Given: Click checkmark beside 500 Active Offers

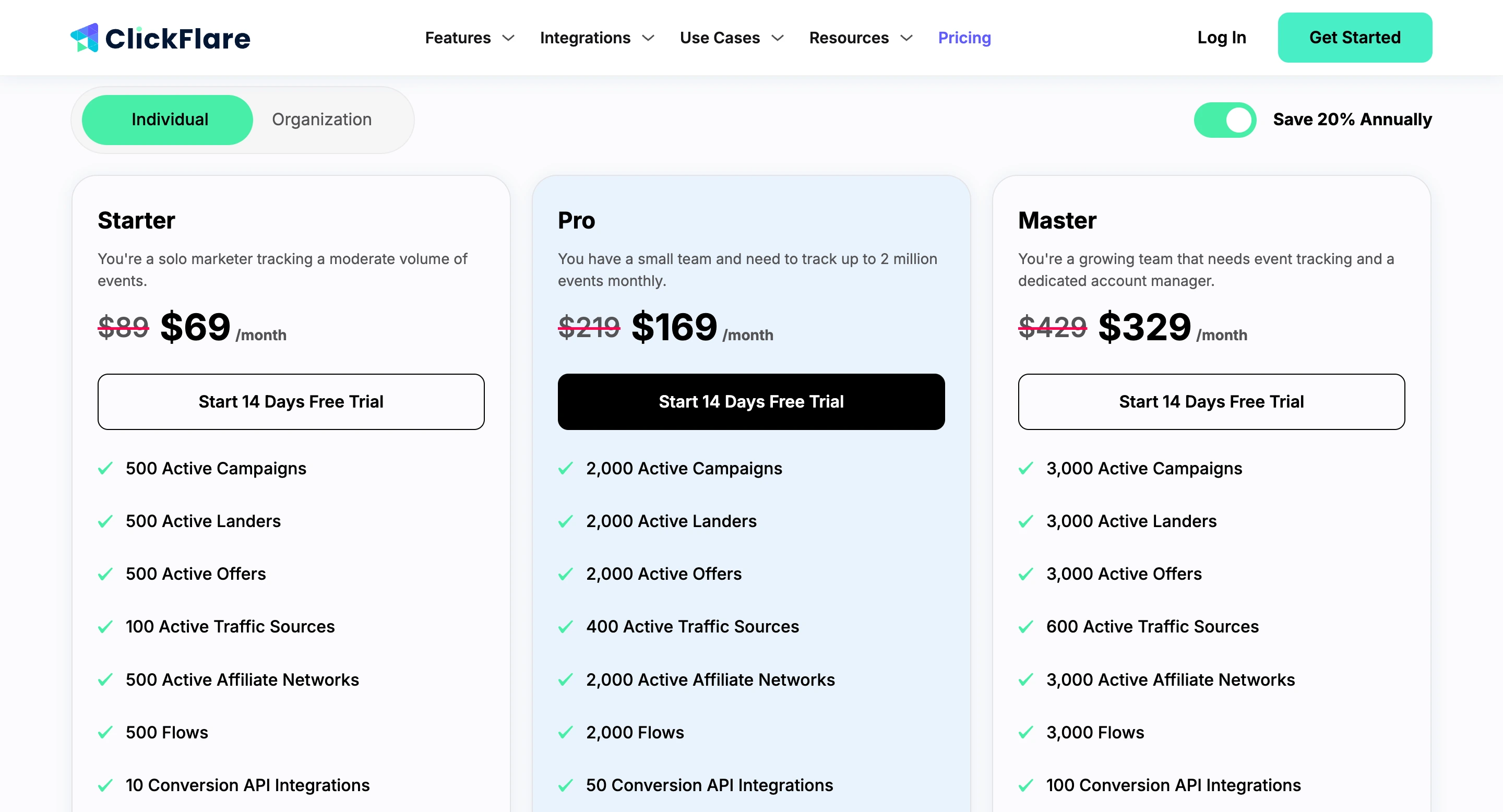Looking at the screenshot, I should (105, 574).
